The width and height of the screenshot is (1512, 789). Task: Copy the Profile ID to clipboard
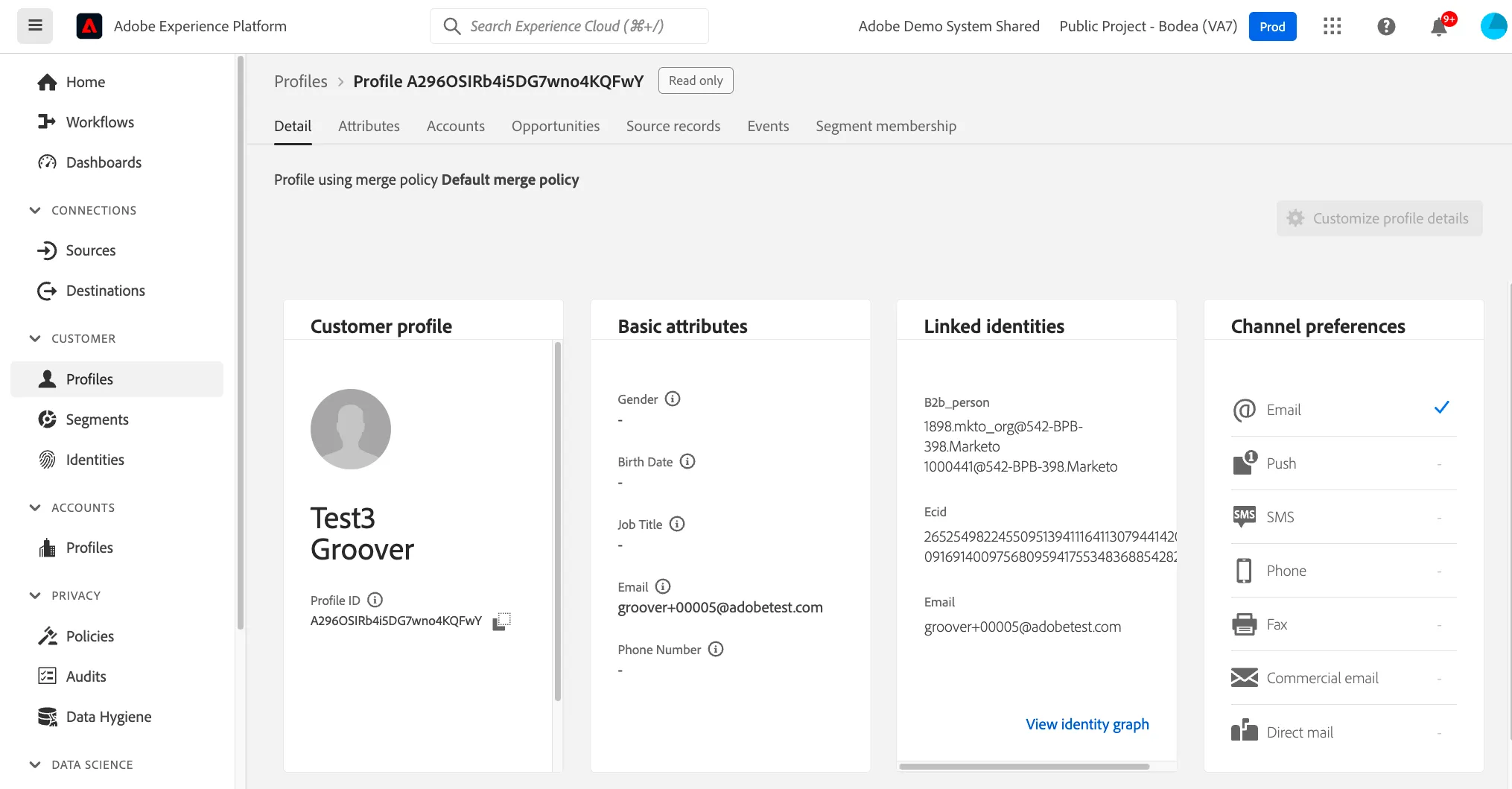click(502, 621)
